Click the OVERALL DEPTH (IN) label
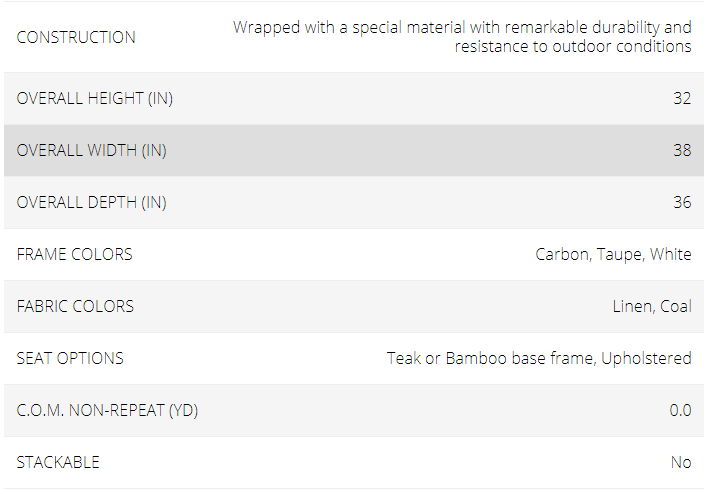 point(91,202)
